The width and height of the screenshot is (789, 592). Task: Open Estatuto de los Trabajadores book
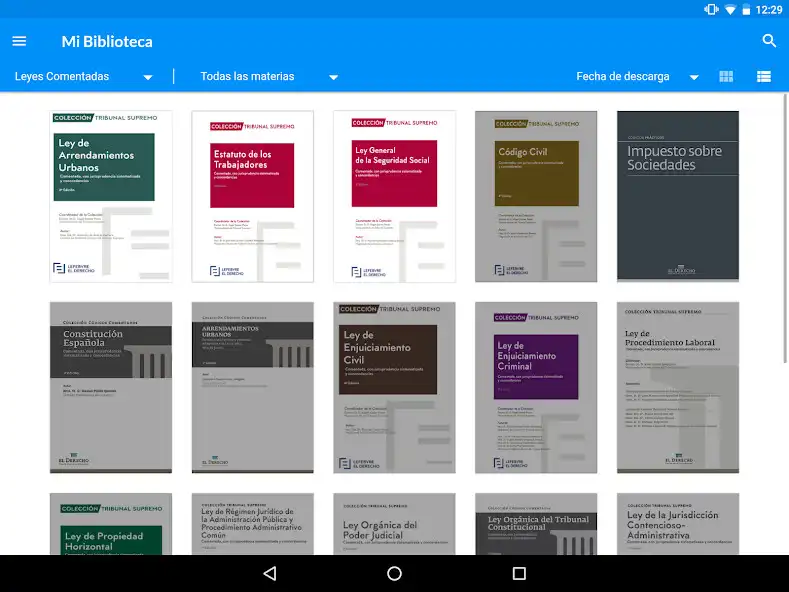252,196
